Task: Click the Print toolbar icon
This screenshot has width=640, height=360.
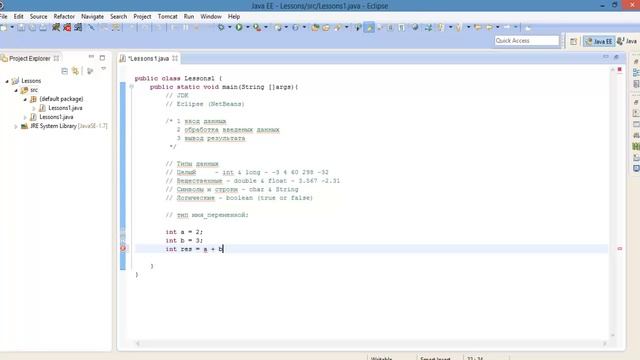Action: (x=43, y=27)
